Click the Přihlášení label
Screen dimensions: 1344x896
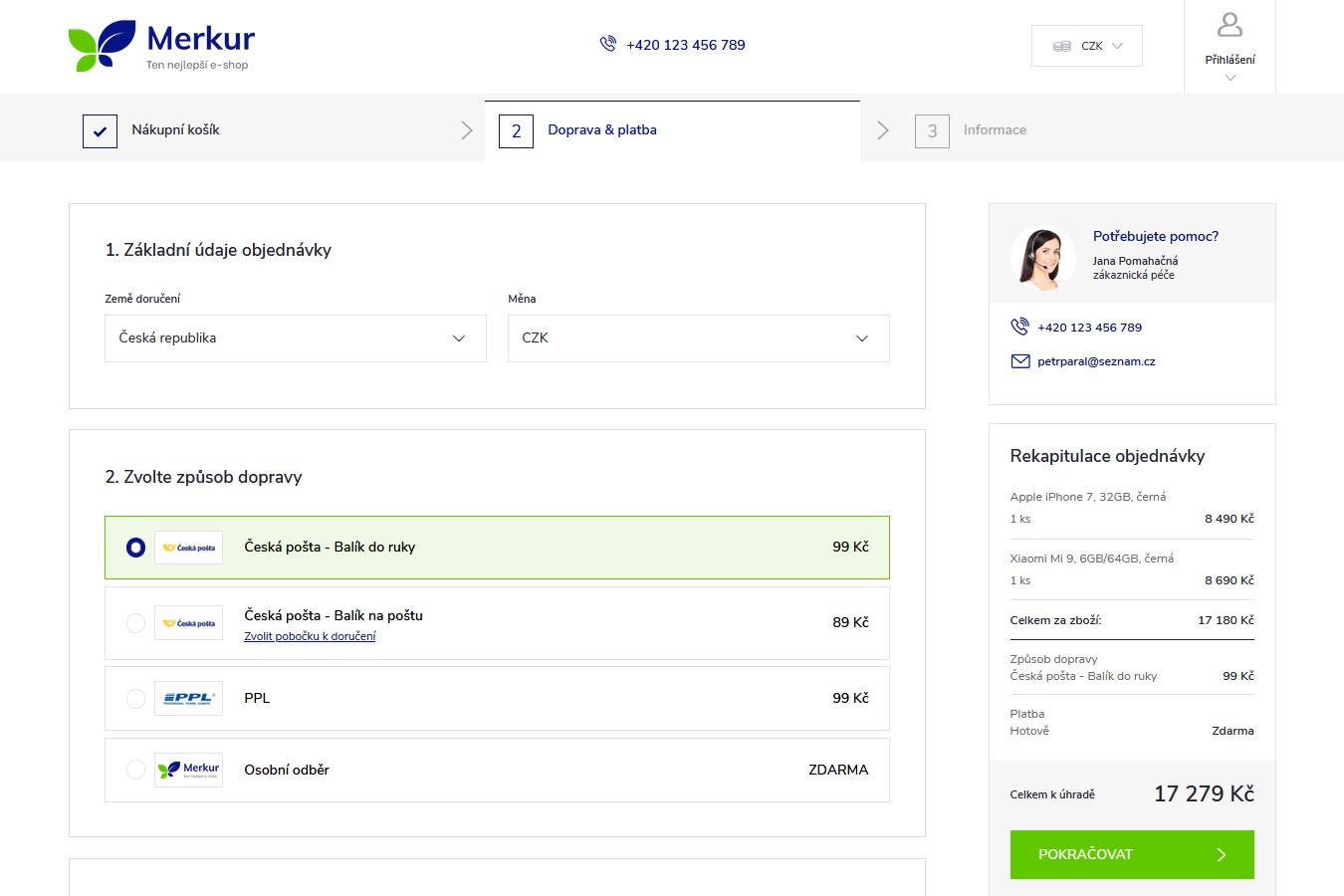point(1231,60)
